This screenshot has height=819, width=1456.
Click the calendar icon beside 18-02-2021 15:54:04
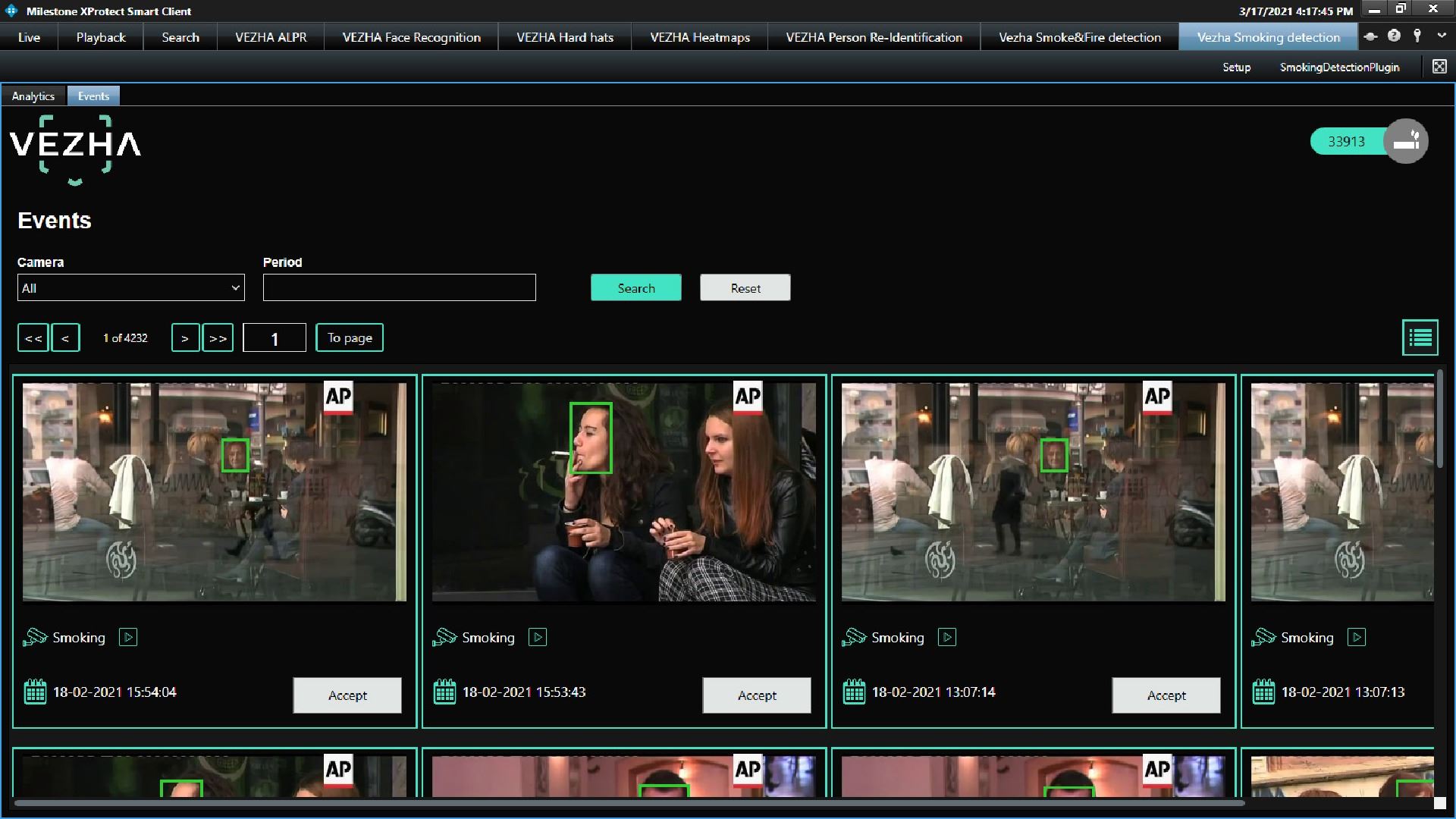[35, 692]
